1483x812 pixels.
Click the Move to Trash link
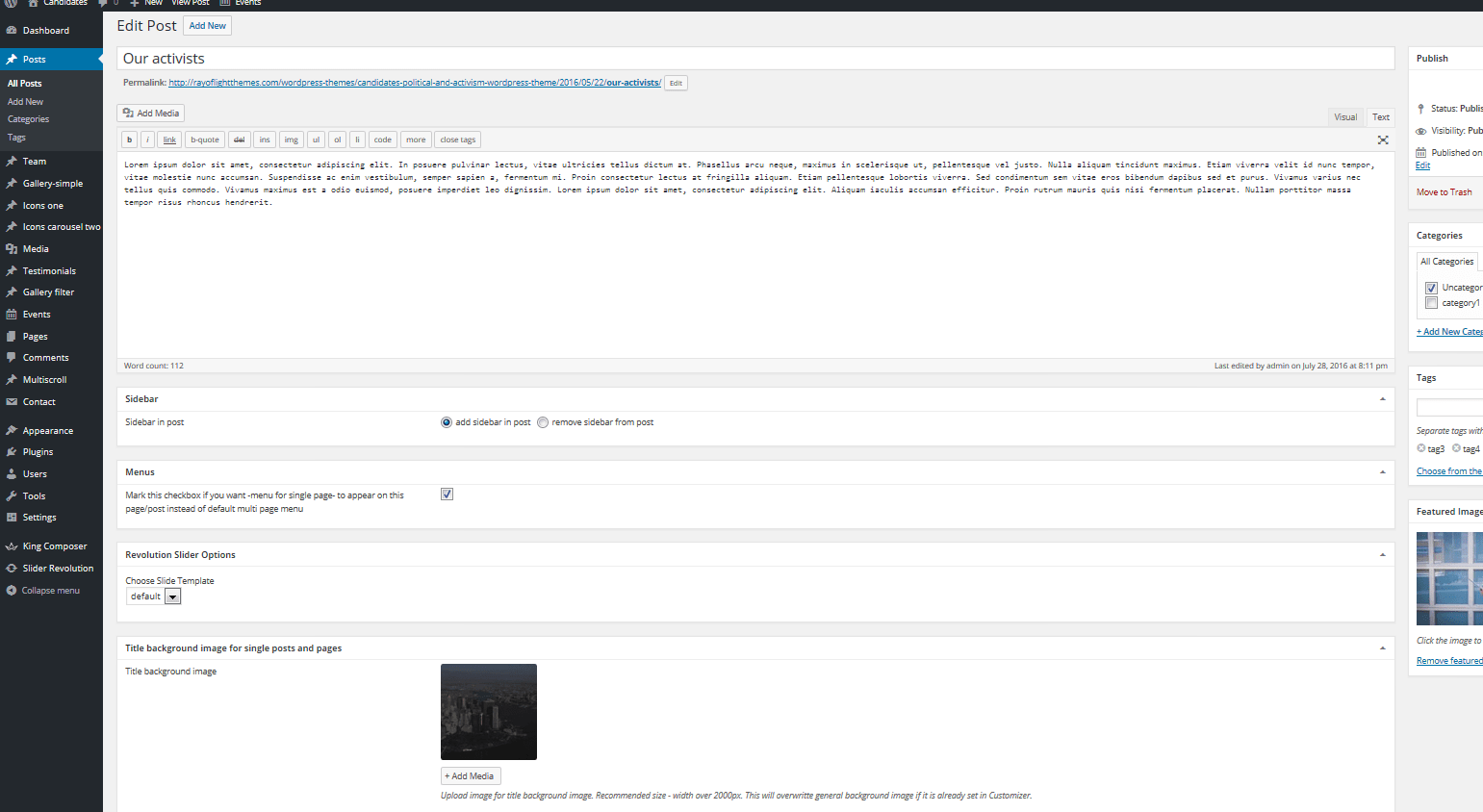(x=1444, y=192)
